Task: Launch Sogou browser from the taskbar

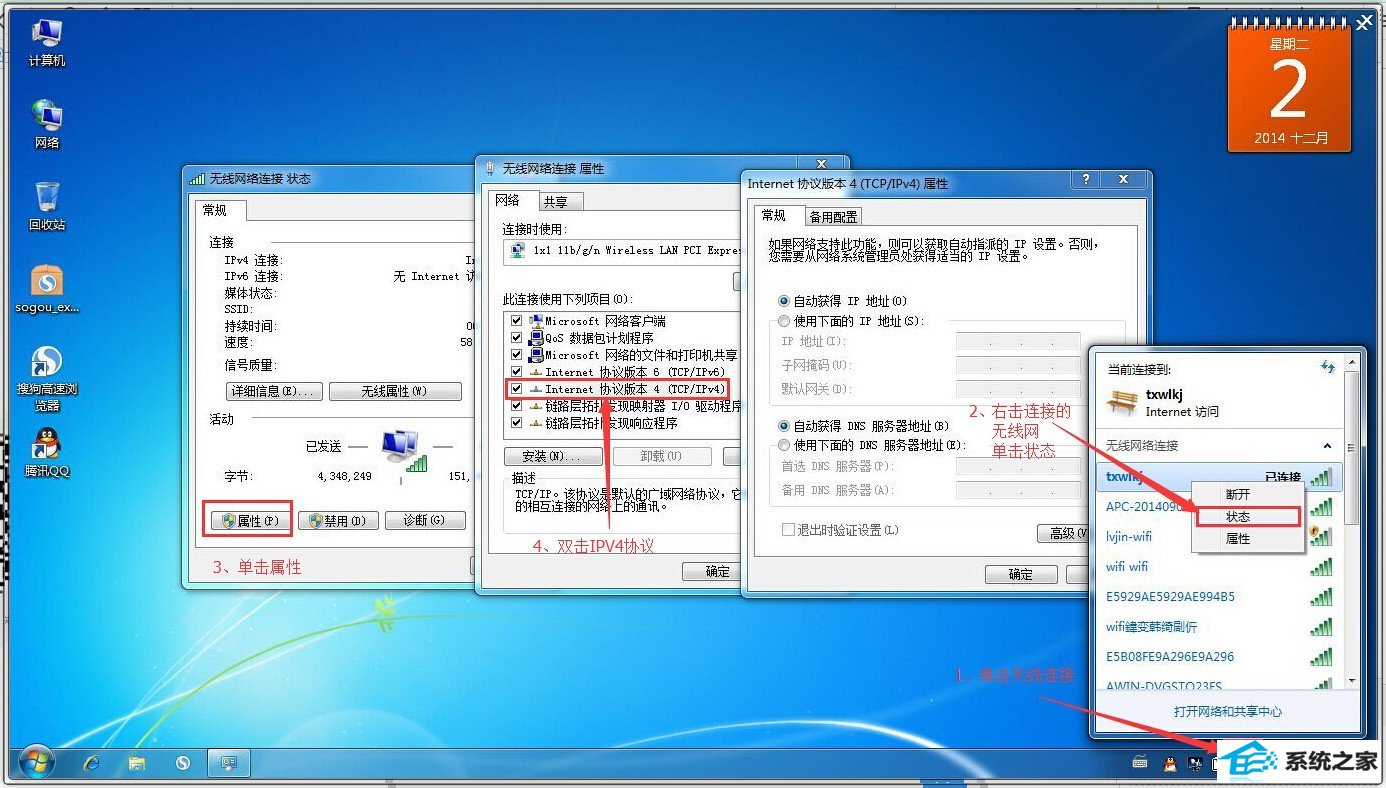Action: tap(183, 763)
